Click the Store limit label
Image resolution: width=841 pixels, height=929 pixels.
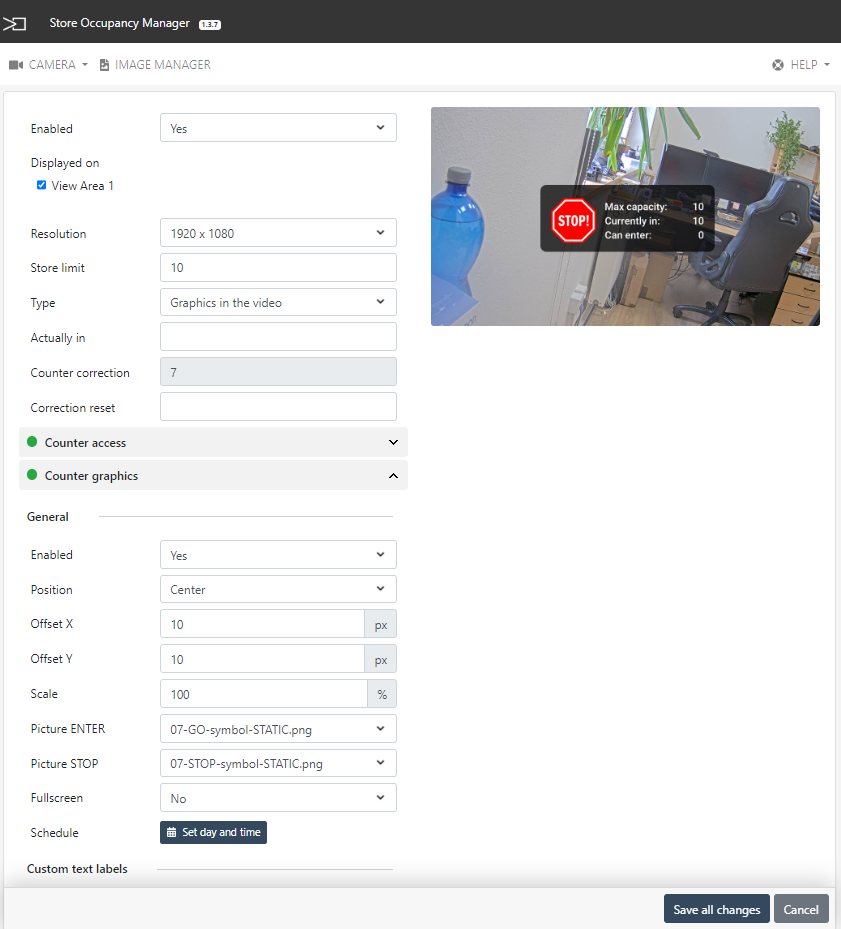(57, 268)
